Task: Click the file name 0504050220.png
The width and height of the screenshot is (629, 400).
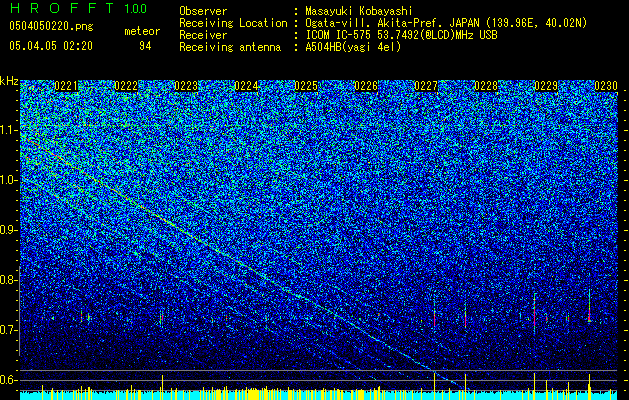Action: (x=51, y=27)
